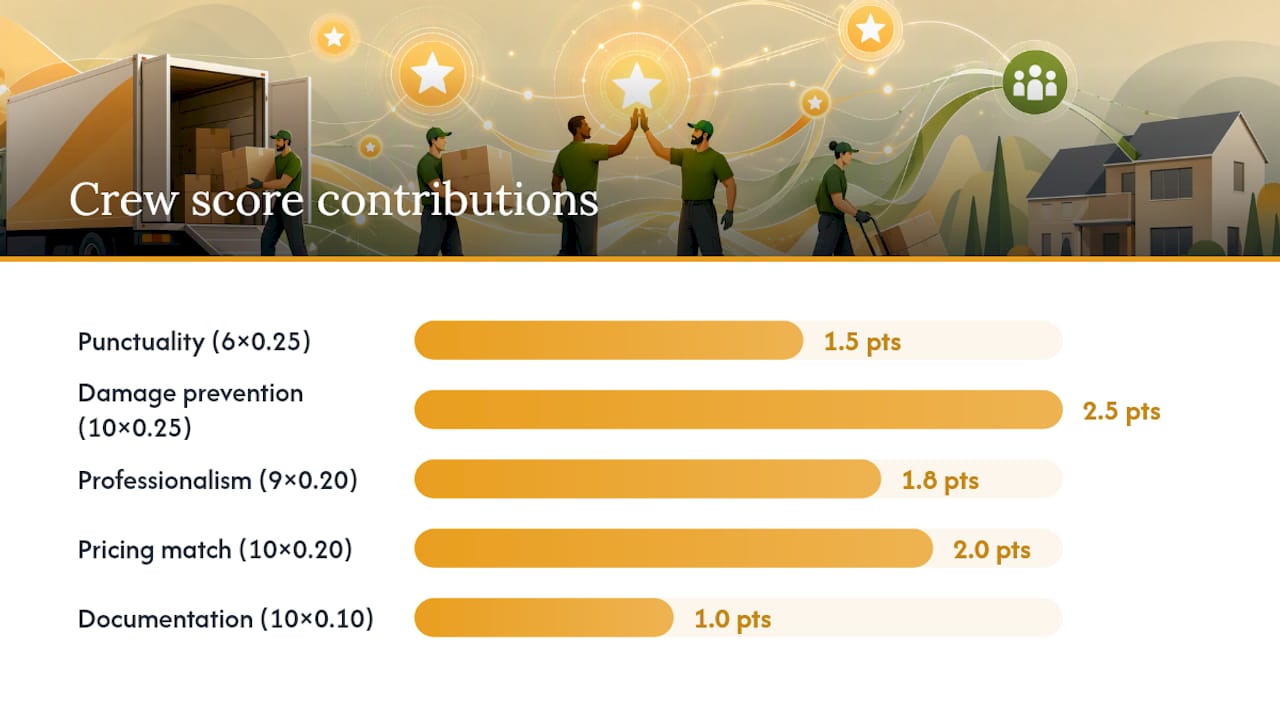Viewport: 1280px width, 720px height.
Task: Click the large center star icon
Action: coord(637,84)
